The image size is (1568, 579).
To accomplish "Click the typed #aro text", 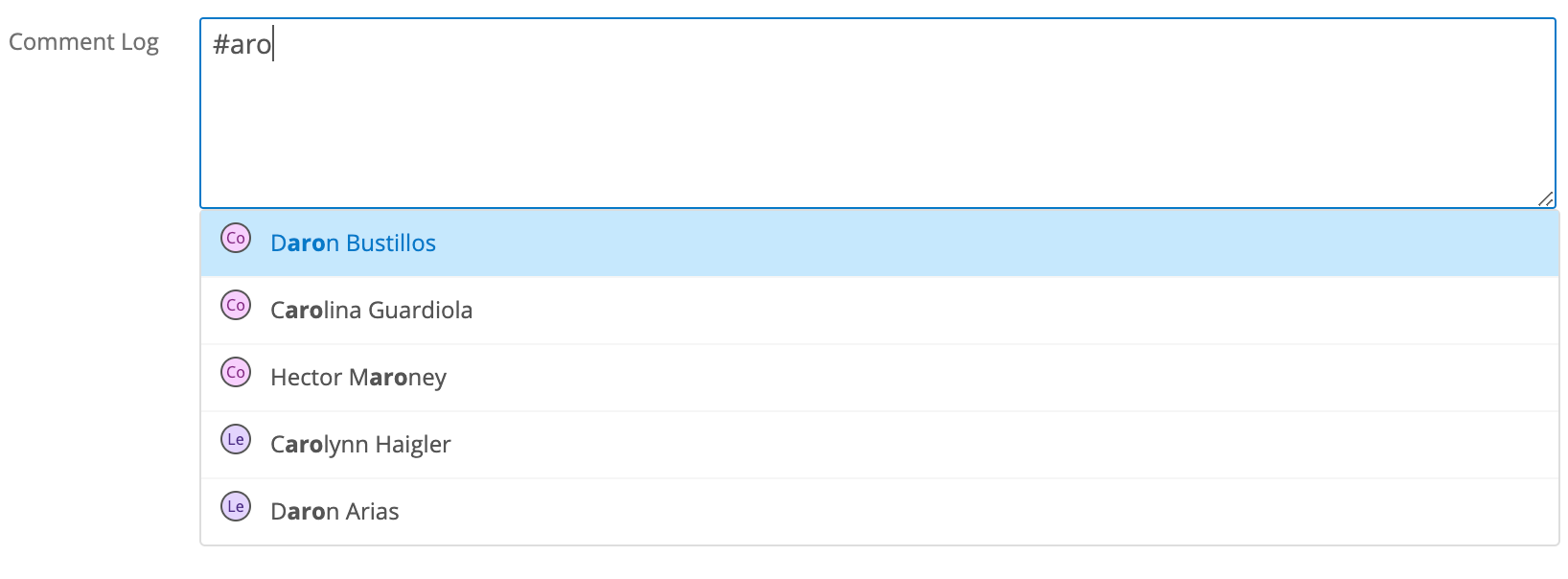I will click(242, 45).
